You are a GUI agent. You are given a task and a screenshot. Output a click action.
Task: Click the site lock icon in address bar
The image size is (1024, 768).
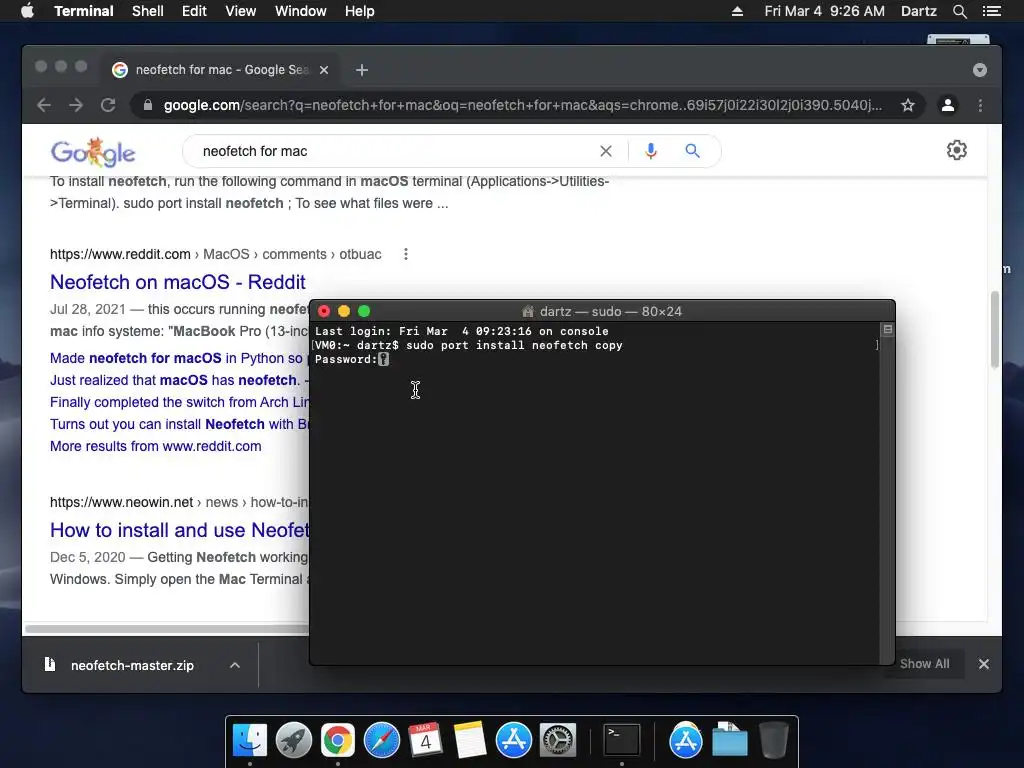coord(148,105)
